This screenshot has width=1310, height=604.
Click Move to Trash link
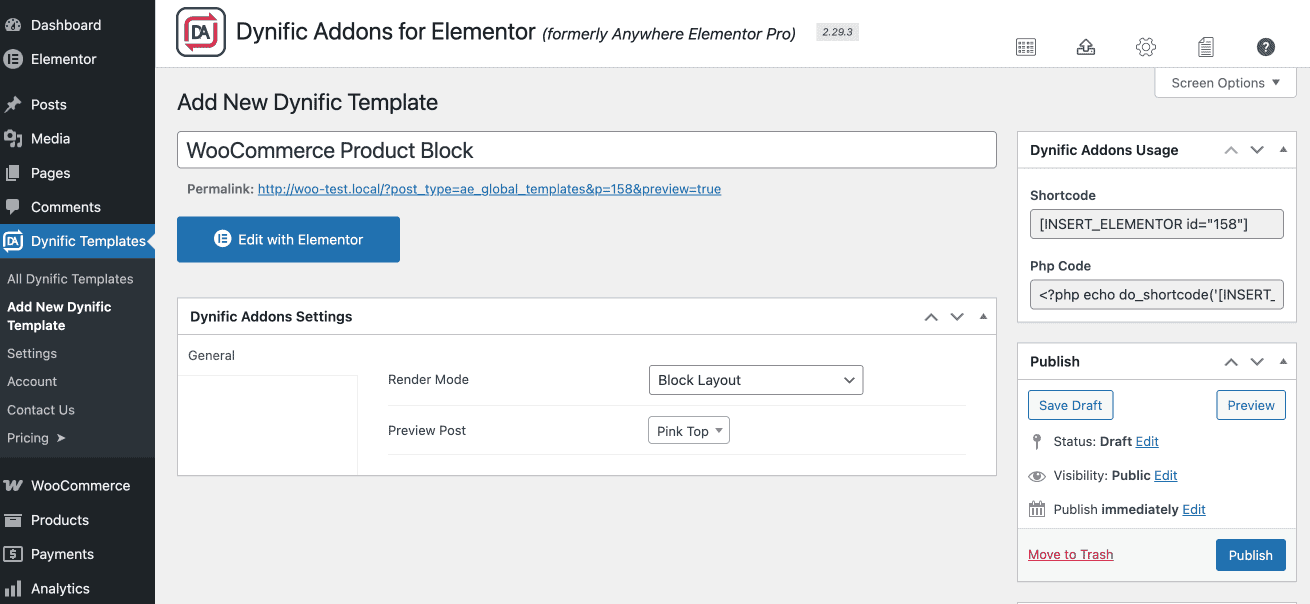tap(1070, 554)
